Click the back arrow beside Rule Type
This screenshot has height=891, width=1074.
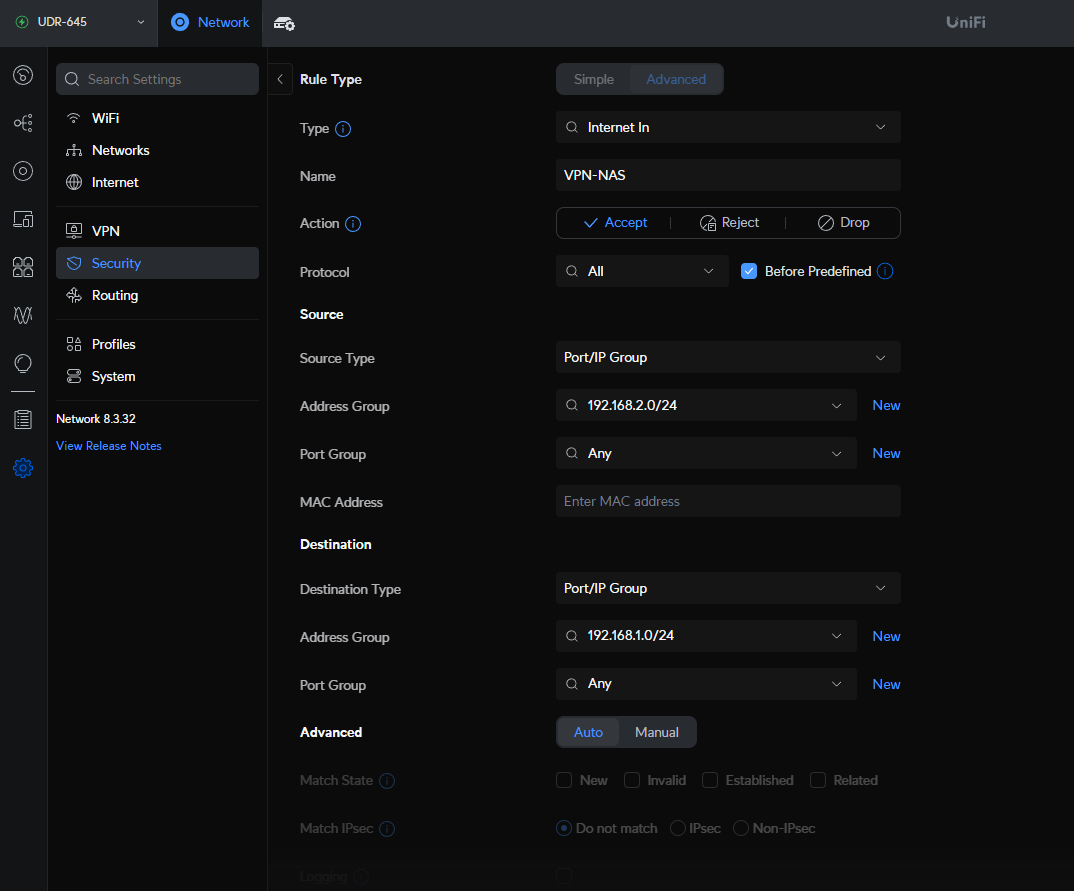point(280,79)
